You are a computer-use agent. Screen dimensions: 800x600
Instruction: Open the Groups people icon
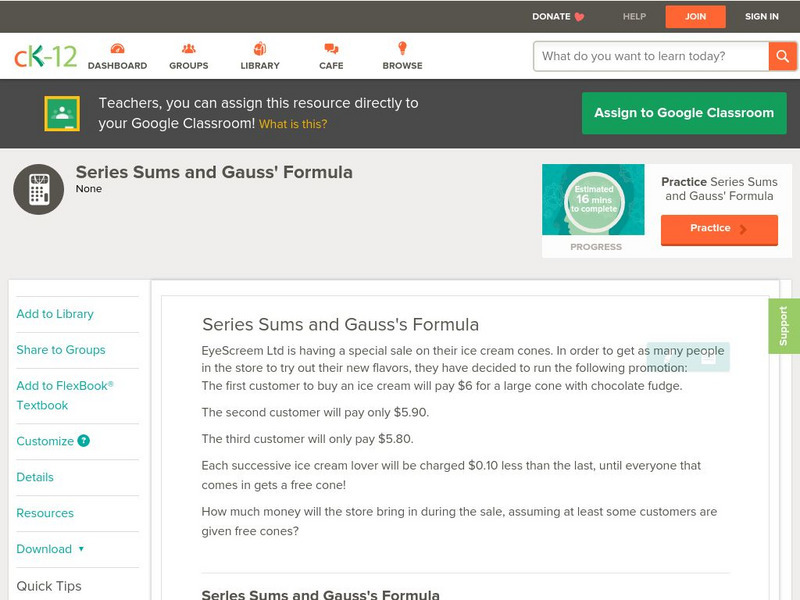[189, 49]
